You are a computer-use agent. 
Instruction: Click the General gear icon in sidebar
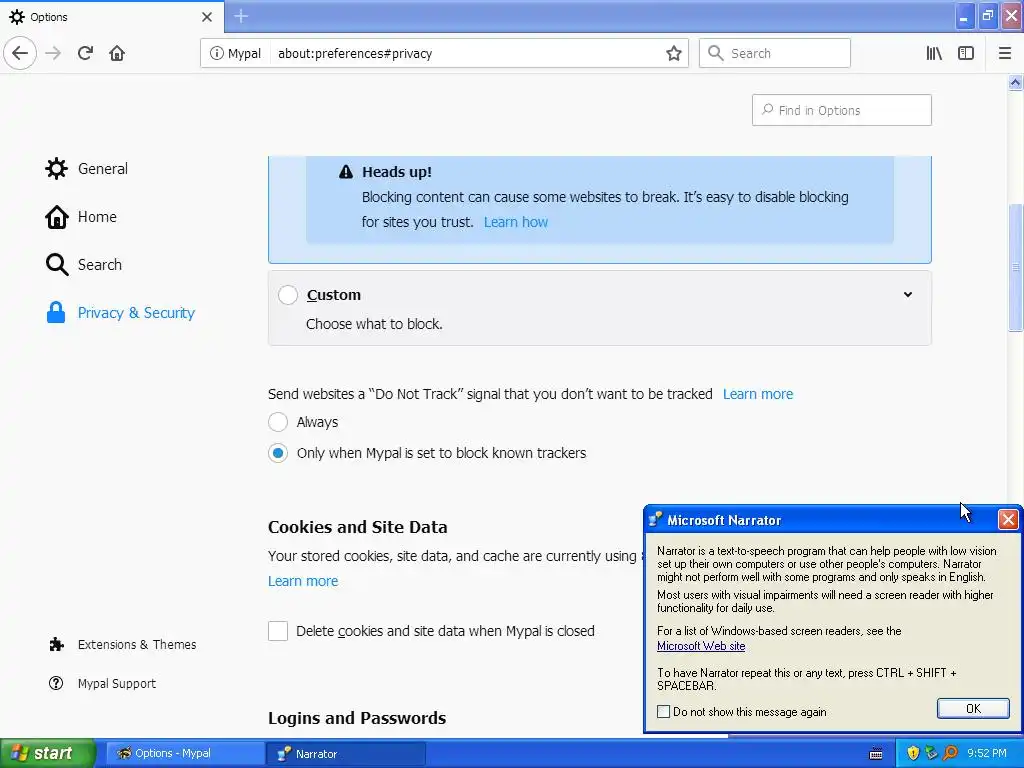point(56,168)
